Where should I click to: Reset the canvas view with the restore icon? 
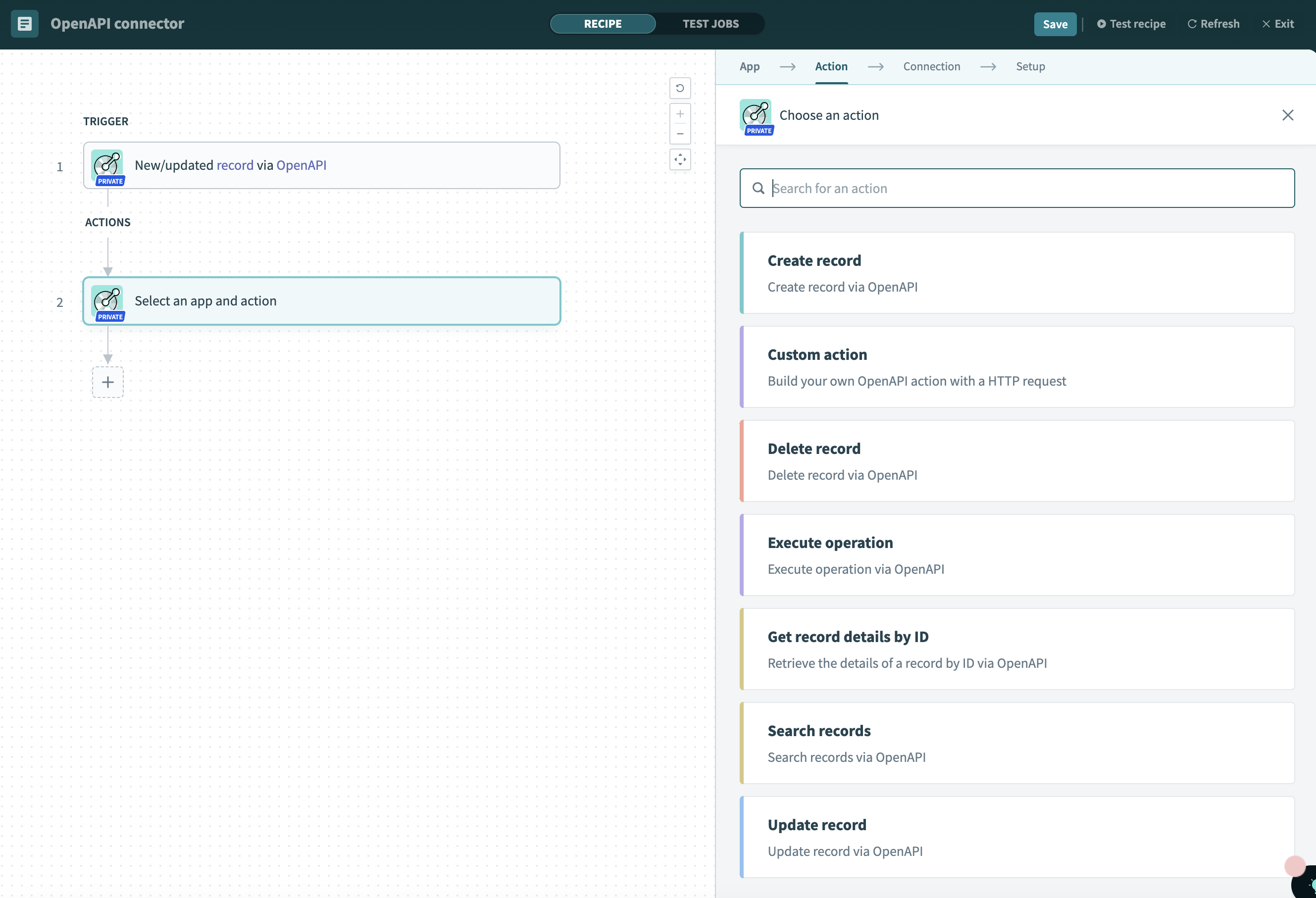680,88
